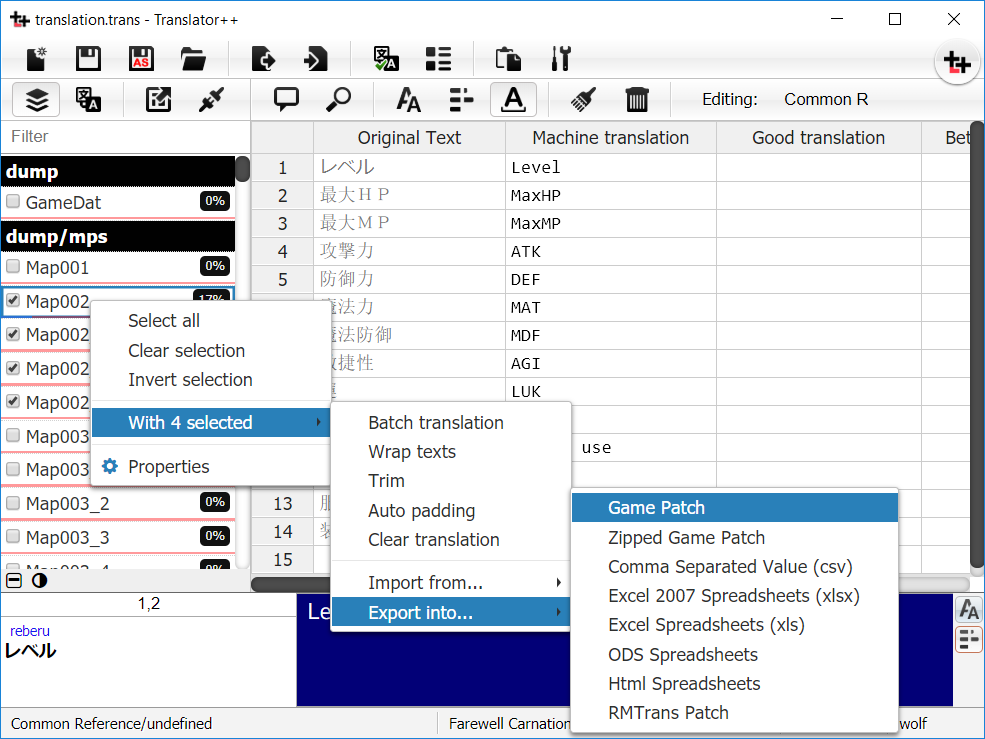Image resolution: width=985 pixels, height=739 pixels.
Task: Uncheck the first Map002 checkbox
Action: coord(13,300)
